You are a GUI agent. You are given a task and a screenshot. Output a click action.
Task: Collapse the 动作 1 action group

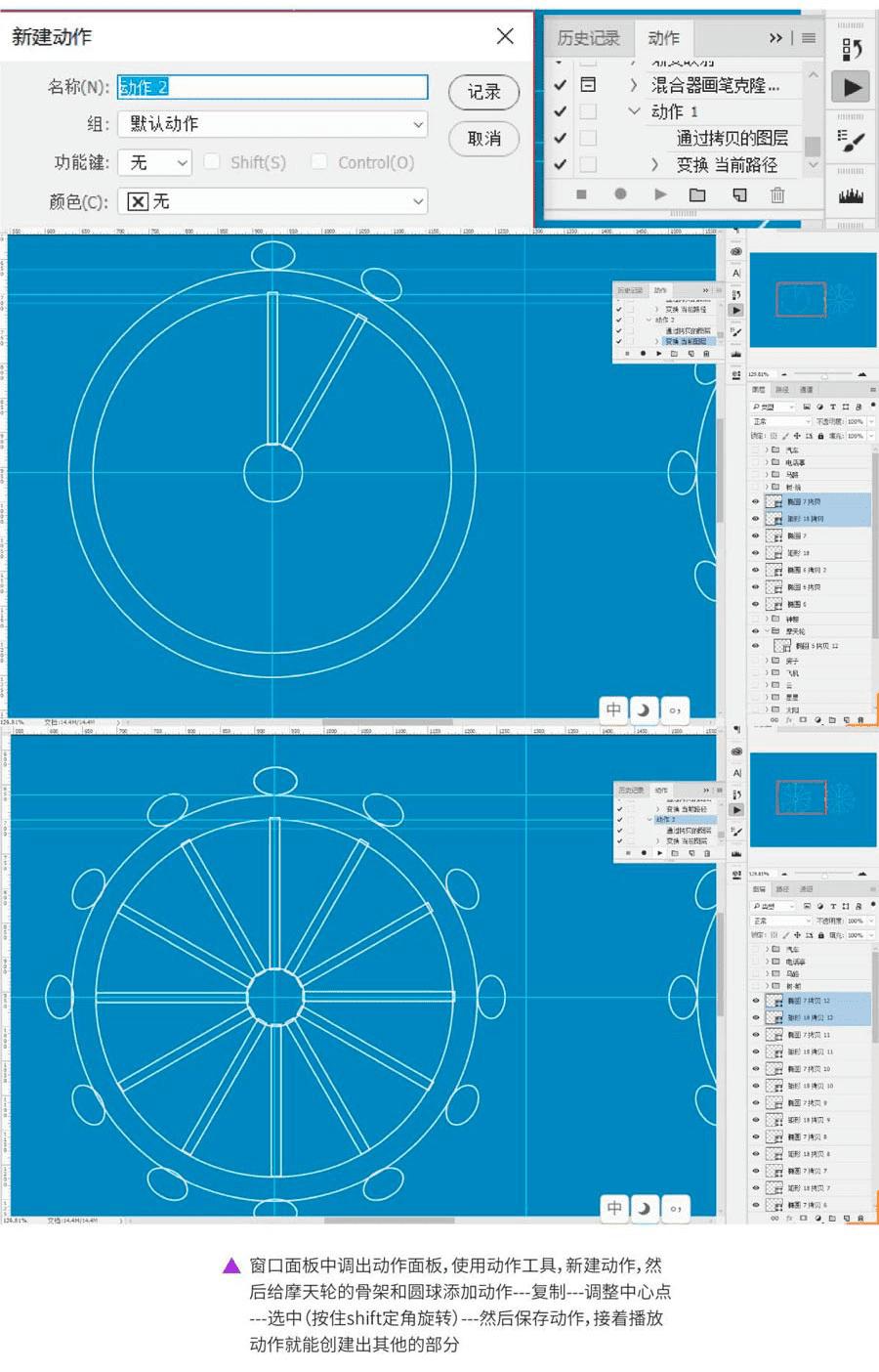(635, 111)
